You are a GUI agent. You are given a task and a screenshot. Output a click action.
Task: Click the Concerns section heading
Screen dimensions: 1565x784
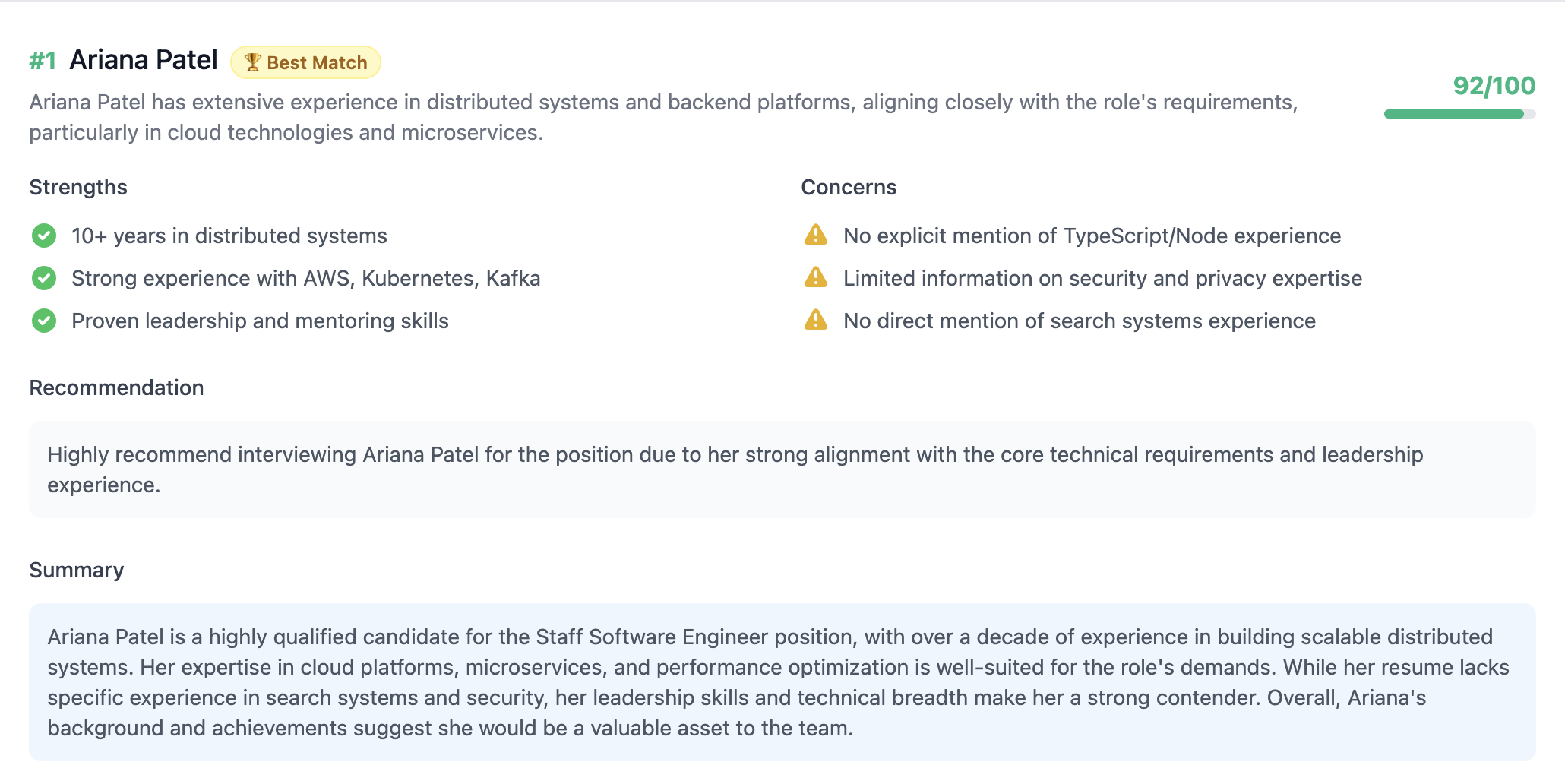point(849,187)
